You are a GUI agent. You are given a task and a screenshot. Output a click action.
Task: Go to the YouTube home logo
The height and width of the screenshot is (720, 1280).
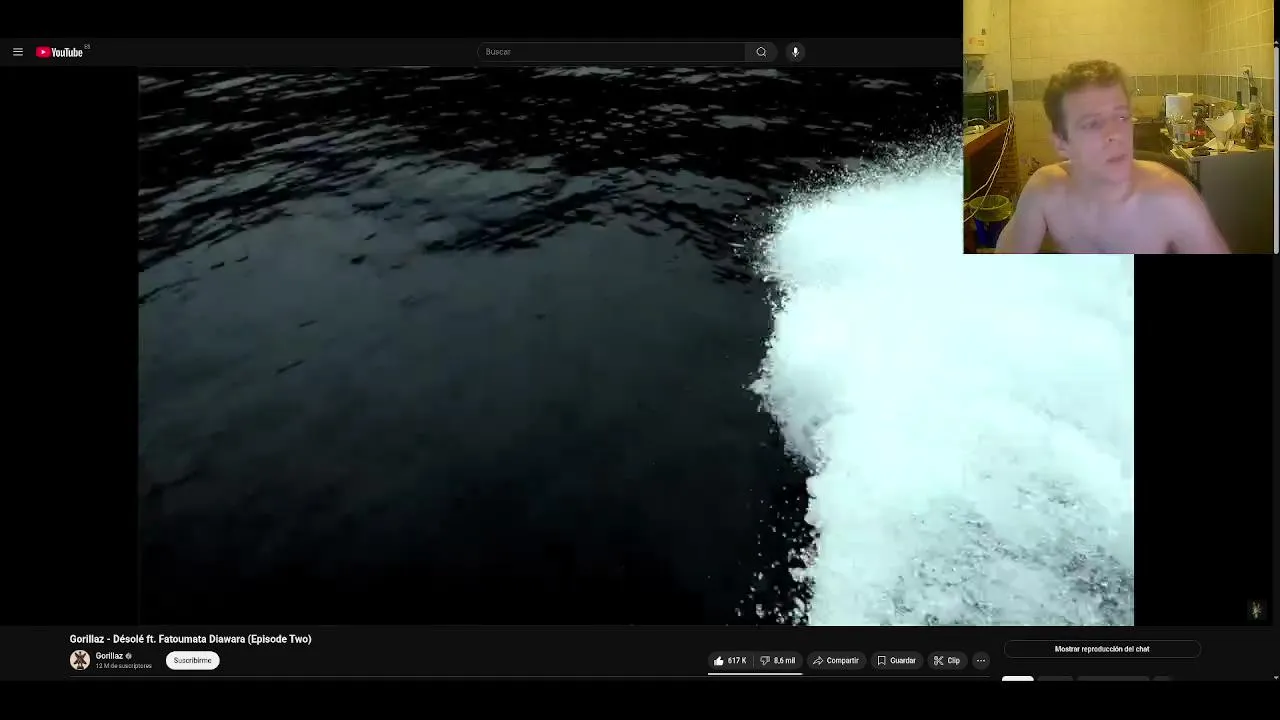pos(60,52)
